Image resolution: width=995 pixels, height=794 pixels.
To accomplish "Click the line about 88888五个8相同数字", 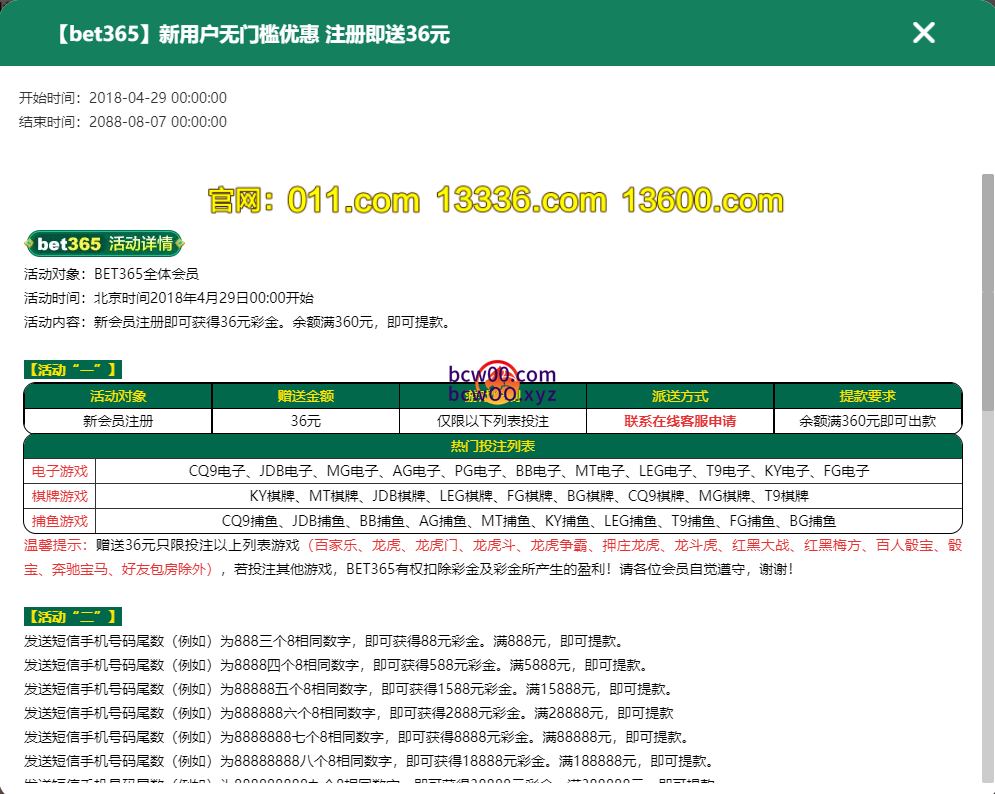I will tap(350, 689).
